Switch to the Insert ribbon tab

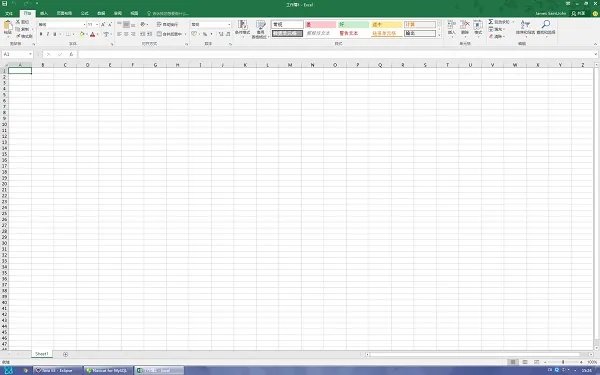(x=44, y=13)
